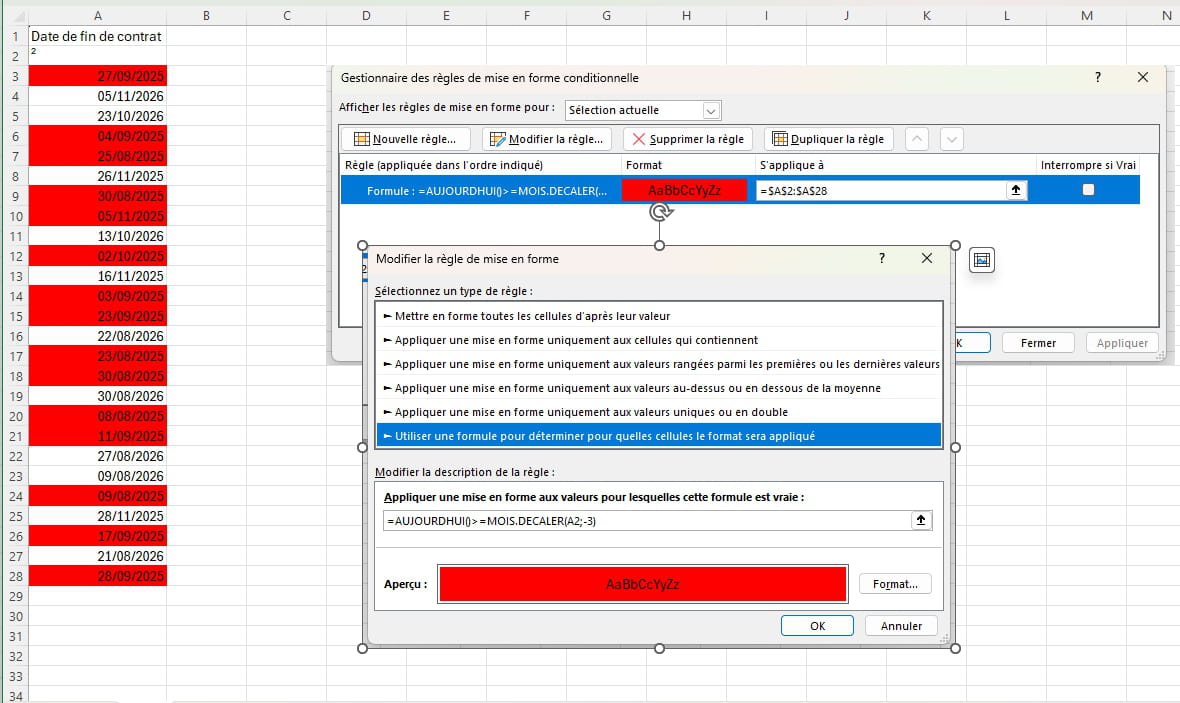This screenshot has height=703, width=1180.
Task: Click Annuler in Modifier la règle
Action: click(902, 626)
